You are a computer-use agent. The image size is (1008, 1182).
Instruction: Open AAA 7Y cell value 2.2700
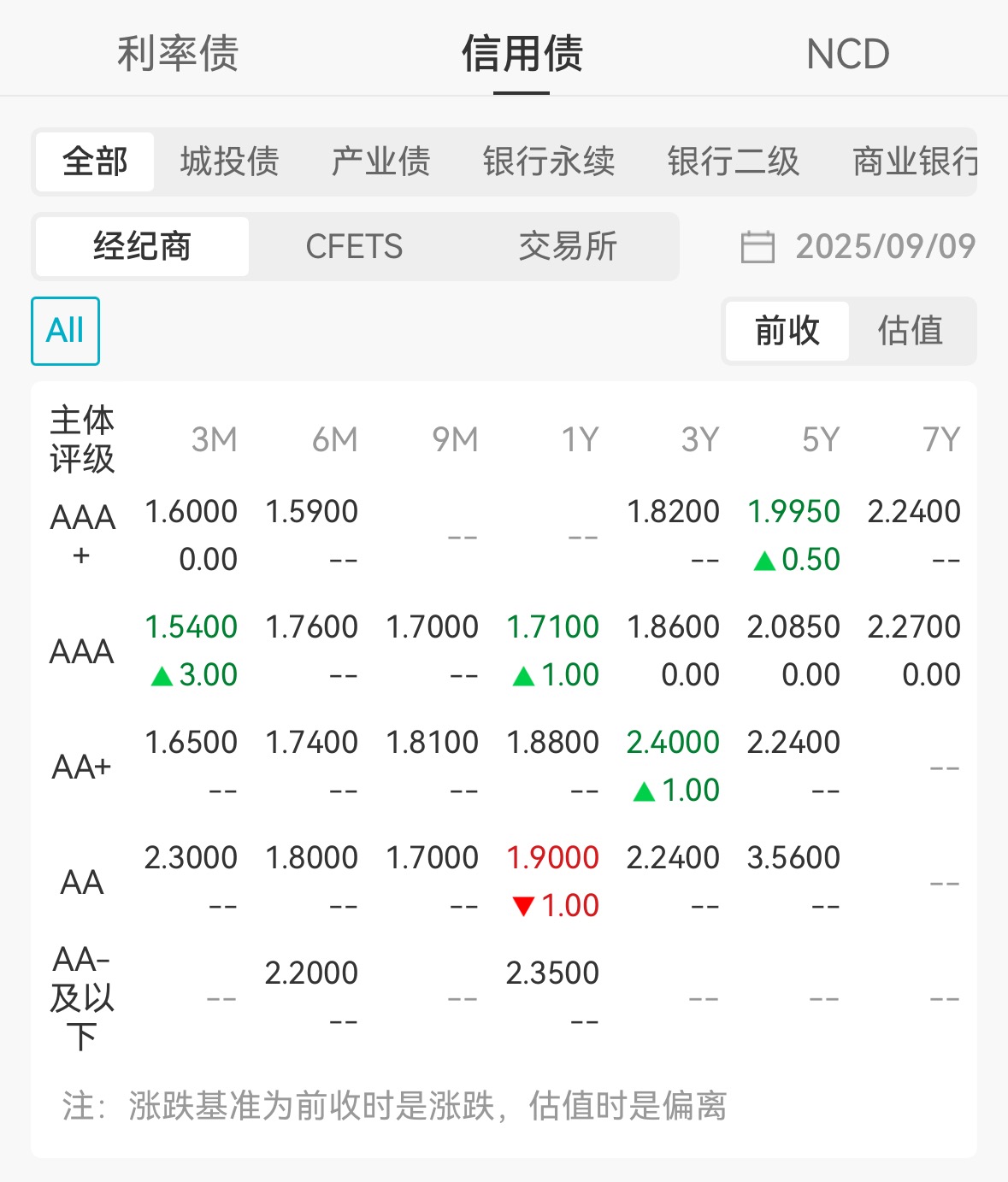point(915,627)
